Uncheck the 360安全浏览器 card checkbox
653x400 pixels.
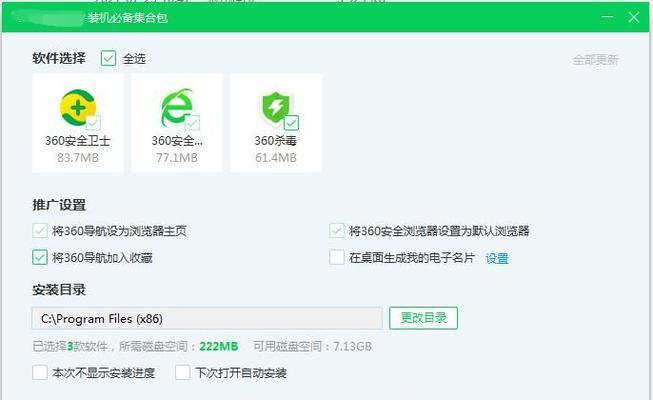192,122
